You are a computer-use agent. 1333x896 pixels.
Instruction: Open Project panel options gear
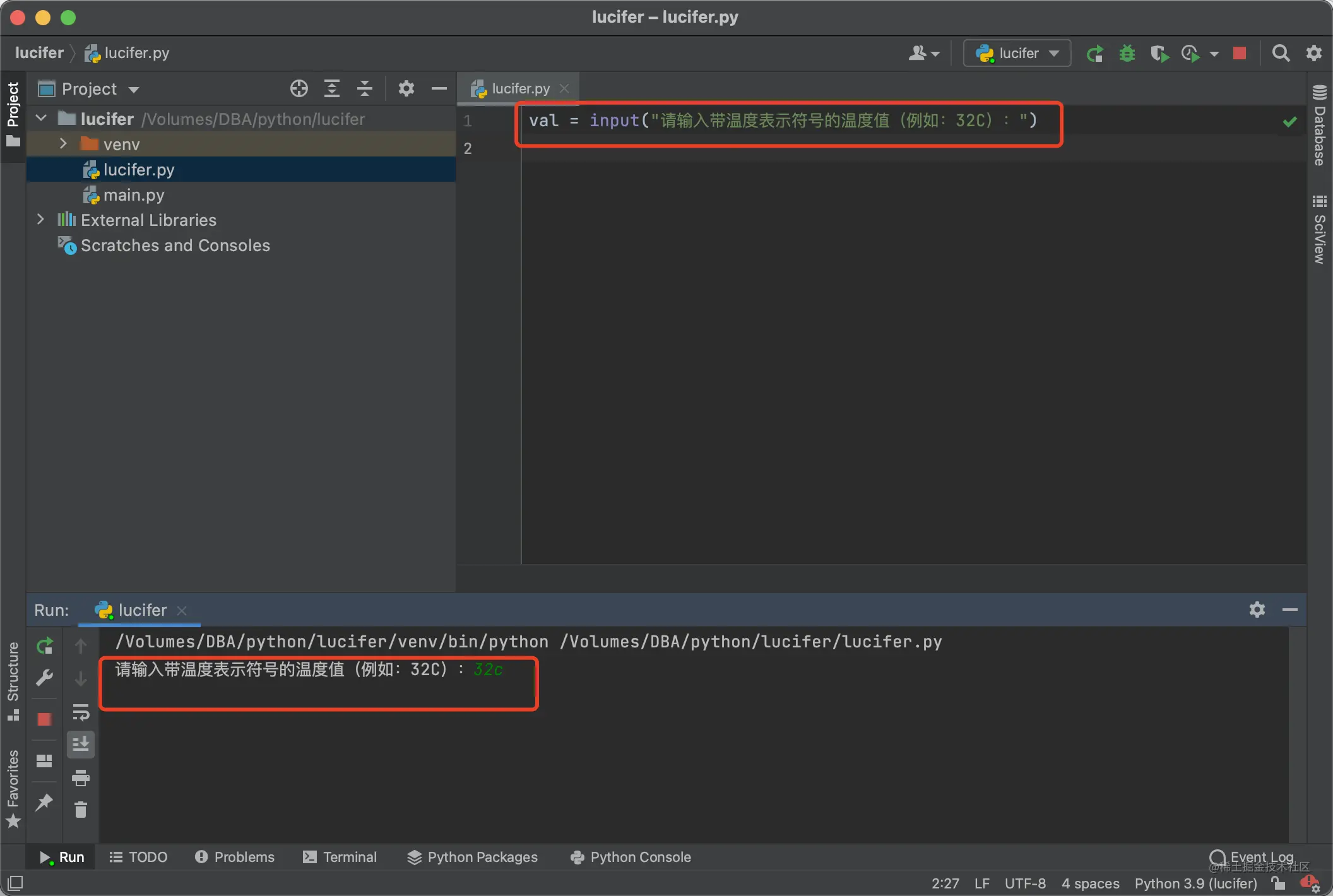(406, 89)
